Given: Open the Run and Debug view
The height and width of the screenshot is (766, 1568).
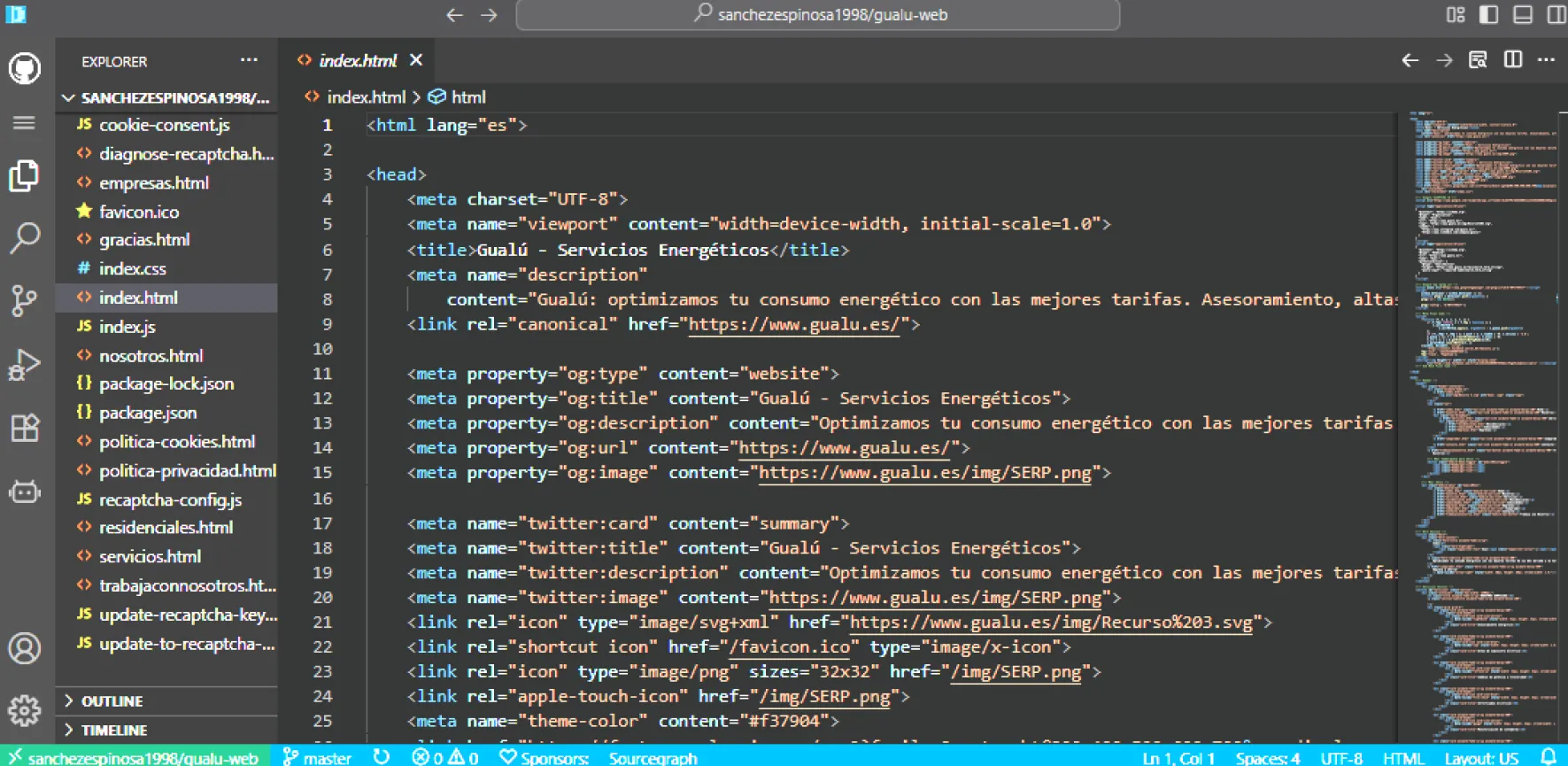Looking at the screenshot, I should click(24, 364).
